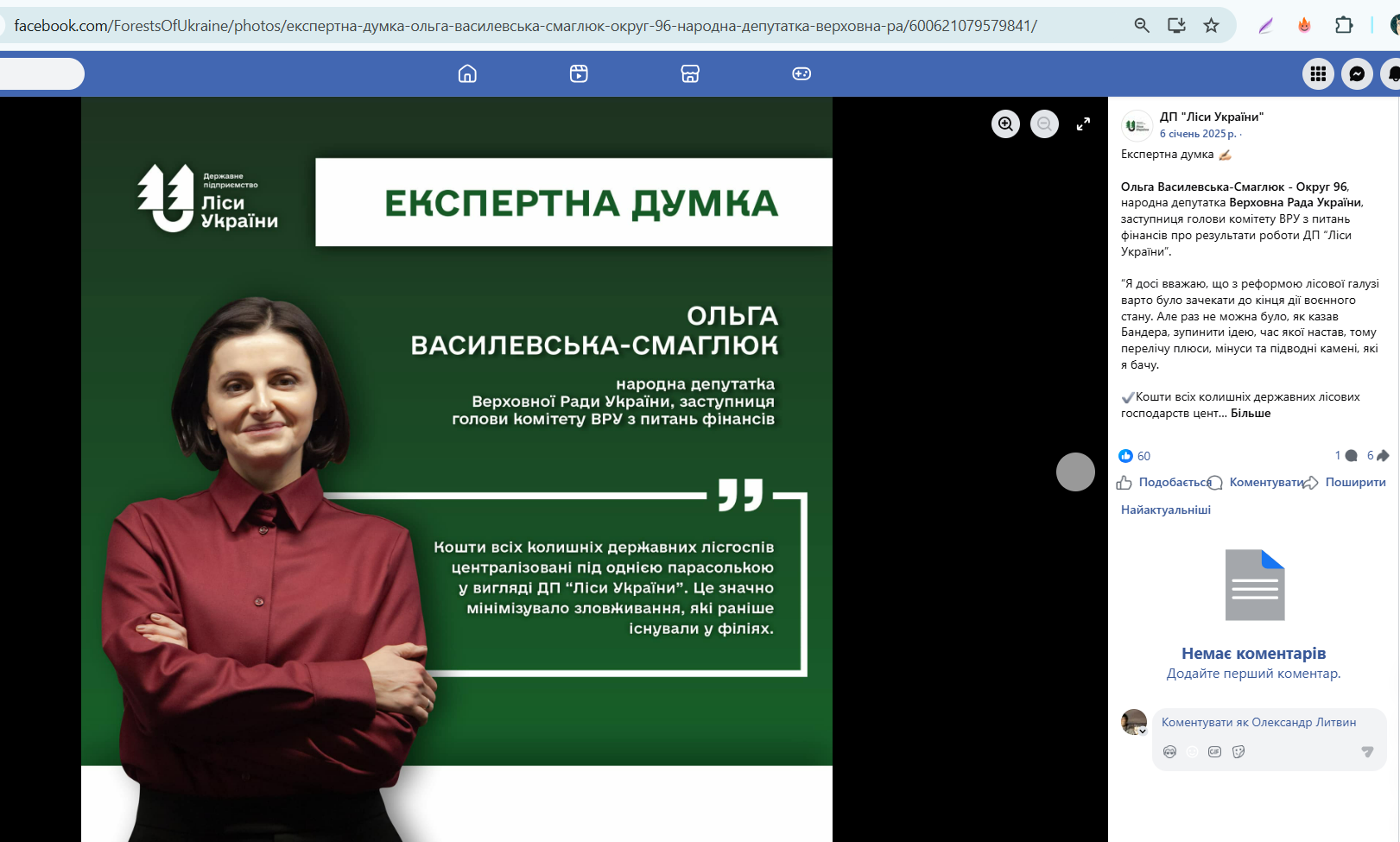Image resolution: width=1400 pixels, height=842 pixels.
Task: Switch to the Video tab
Action: [579, 73]
